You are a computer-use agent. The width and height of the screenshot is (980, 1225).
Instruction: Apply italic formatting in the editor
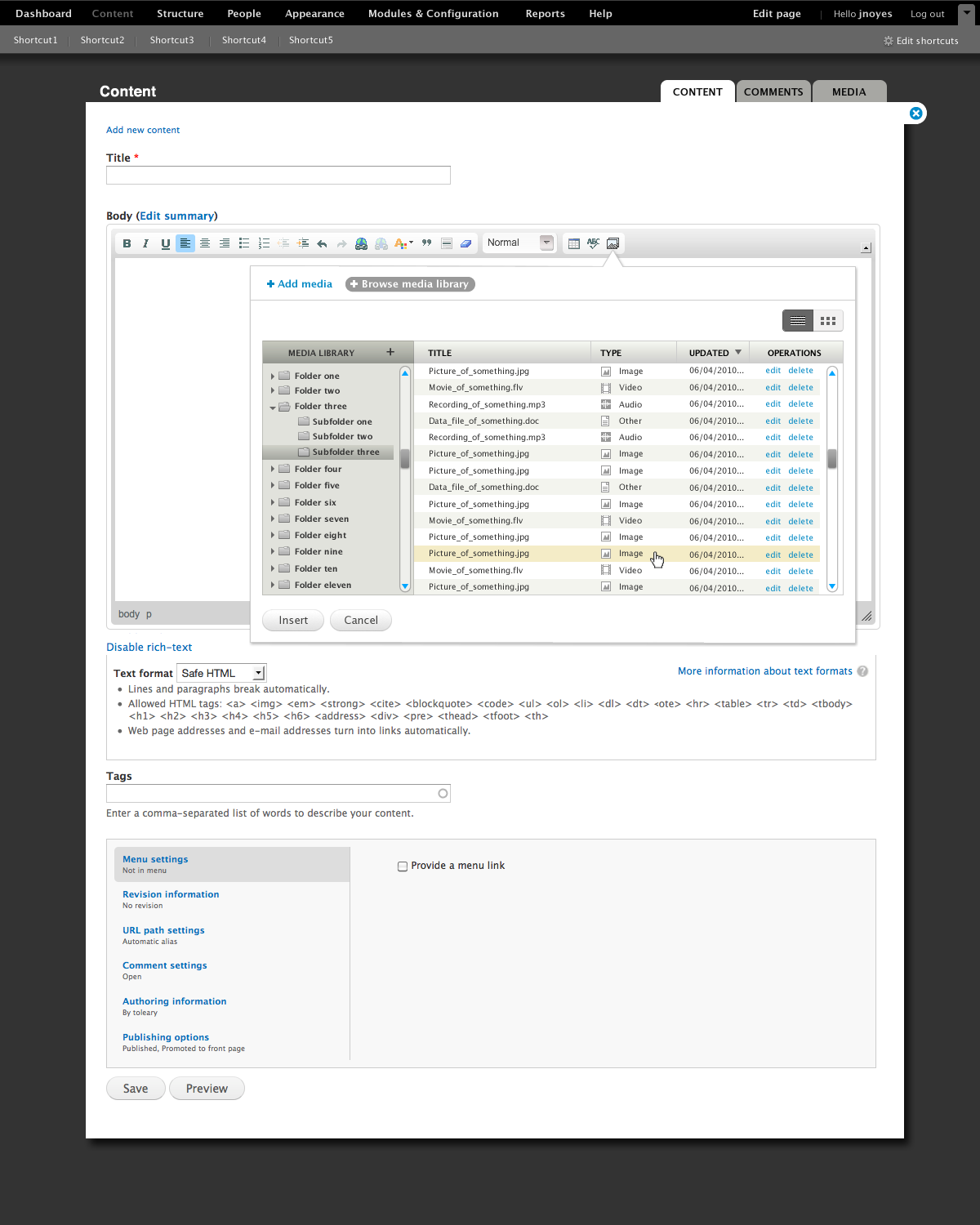tap(145, 243)
